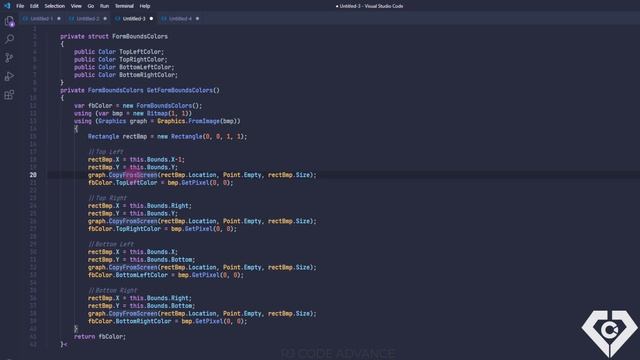Open the Go menu
Screen dimensions: 640x360
pyautogui.click(x=91, y=6)
